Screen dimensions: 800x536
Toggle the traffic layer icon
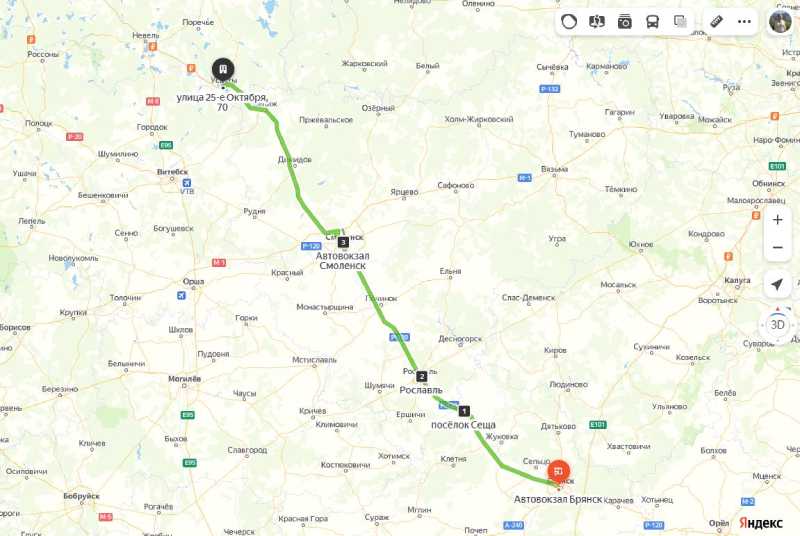pyautogui.click(x=569, y=21)
